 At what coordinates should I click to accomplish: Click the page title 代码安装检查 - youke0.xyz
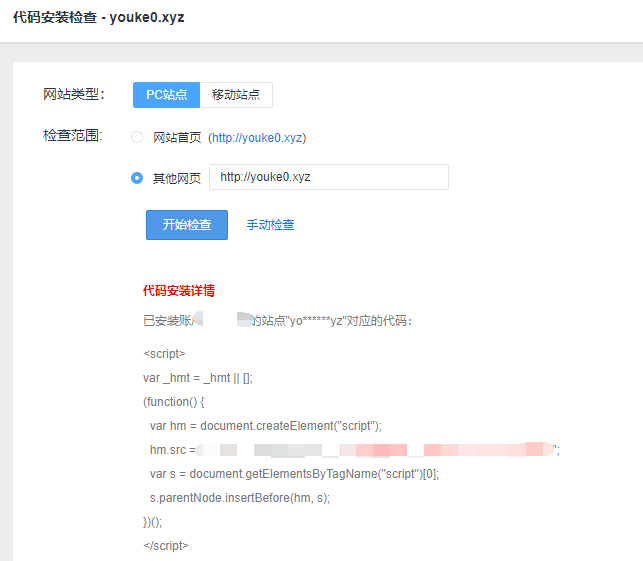(99, 18)
